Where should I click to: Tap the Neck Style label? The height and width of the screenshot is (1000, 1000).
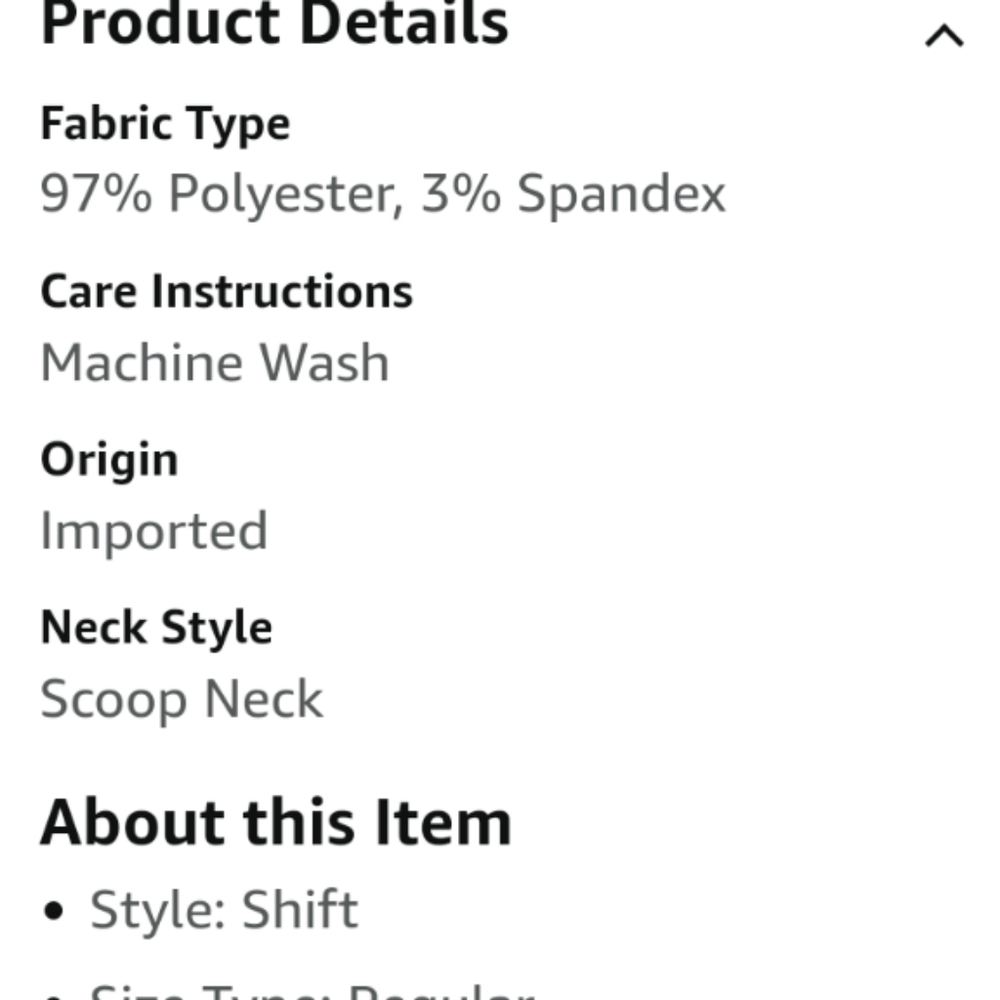tap(156, 628)
